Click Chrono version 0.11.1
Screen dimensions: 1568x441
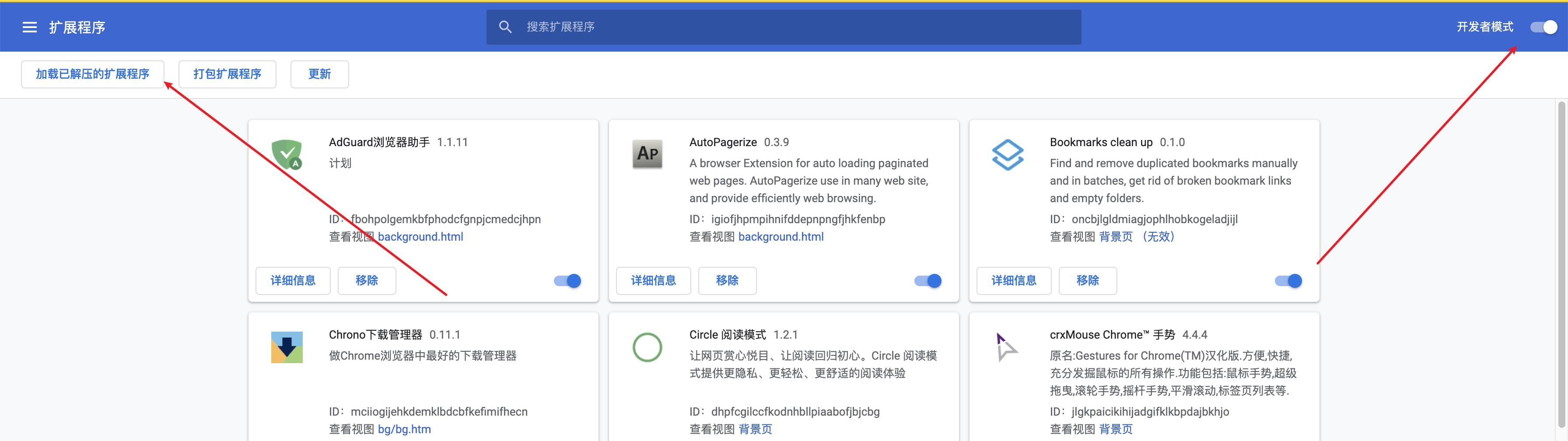(x=445, y=335)
